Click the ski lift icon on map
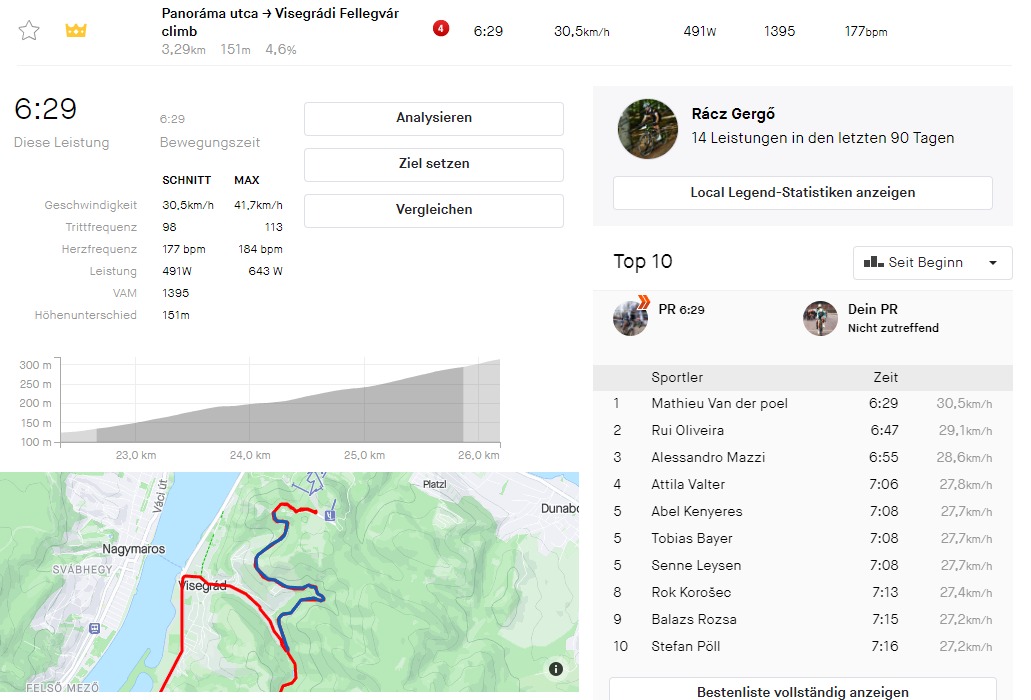This screenshot has height=700, width=1031. point(330,515)
